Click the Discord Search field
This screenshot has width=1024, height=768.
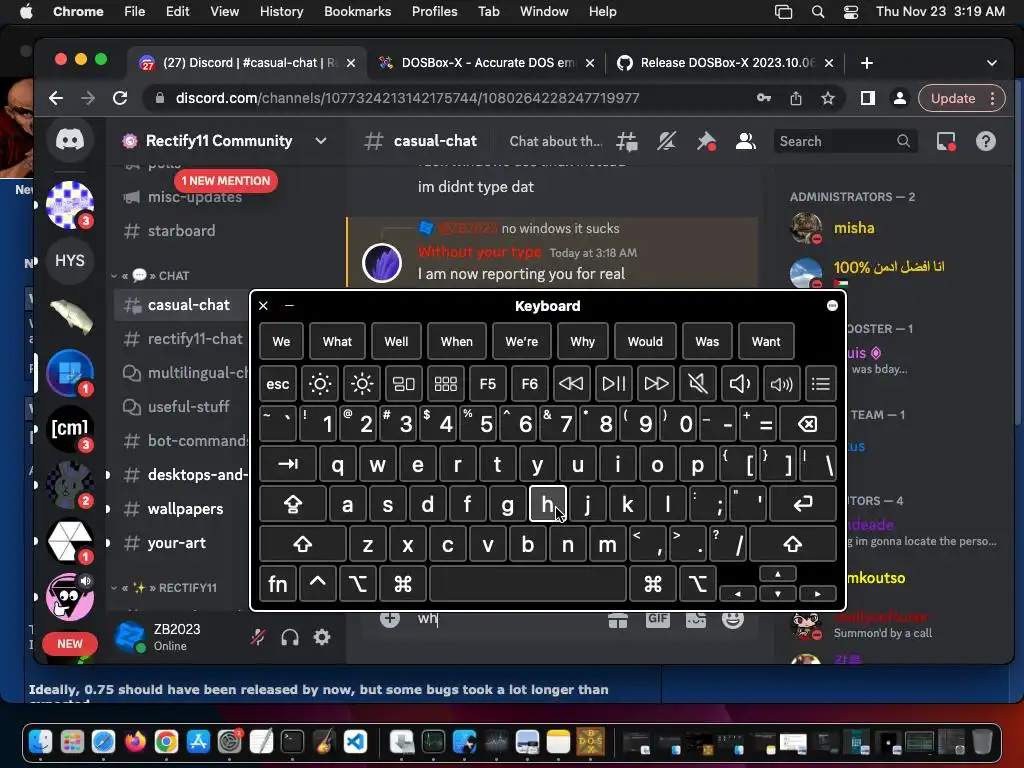845,141
